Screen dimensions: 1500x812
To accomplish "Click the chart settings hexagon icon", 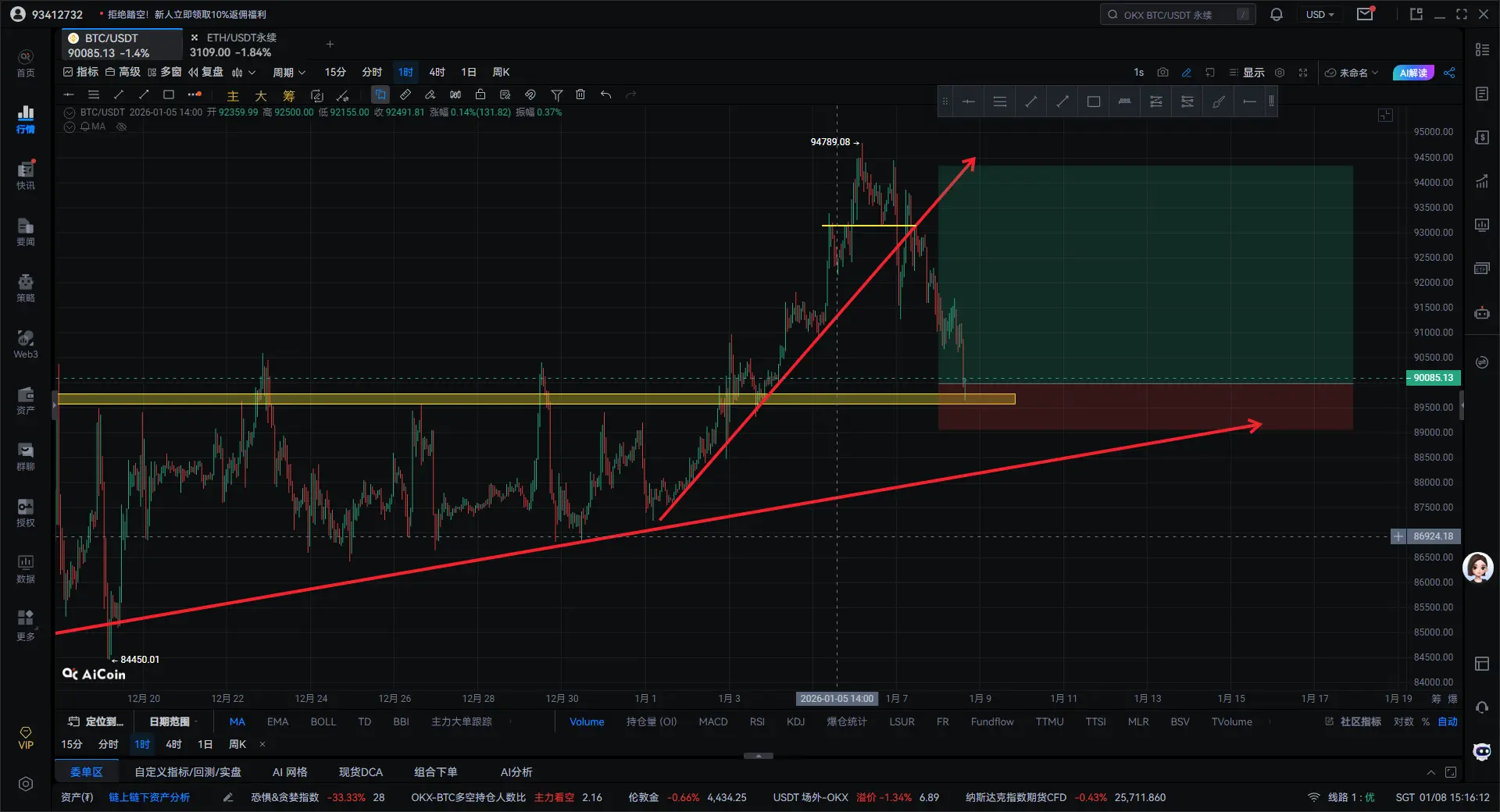I will tap(1280, 73).
